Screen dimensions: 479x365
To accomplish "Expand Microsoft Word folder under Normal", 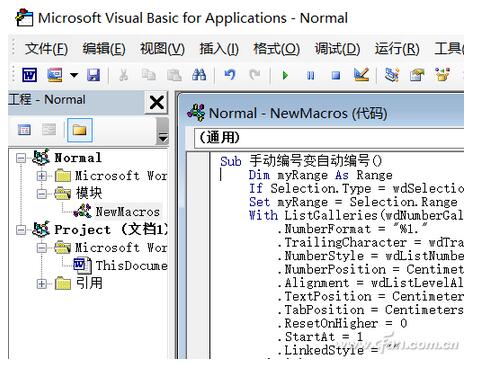I will pyautogui.click(x=42, y=176).
